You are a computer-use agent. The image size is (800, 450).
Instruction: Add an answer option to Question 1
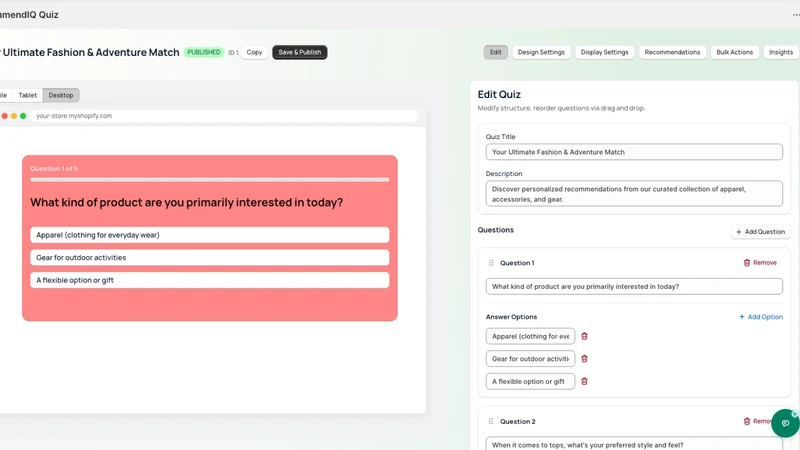[761, 317]
